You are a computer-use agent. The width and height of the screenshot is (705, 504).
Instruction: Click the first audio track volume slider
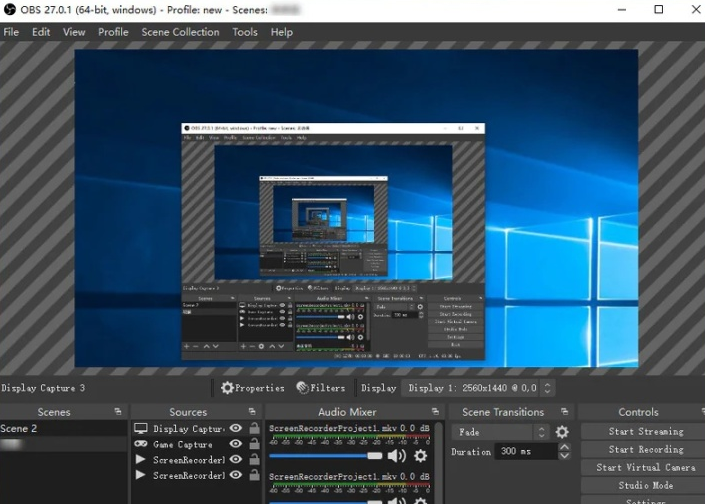point(326,455)
